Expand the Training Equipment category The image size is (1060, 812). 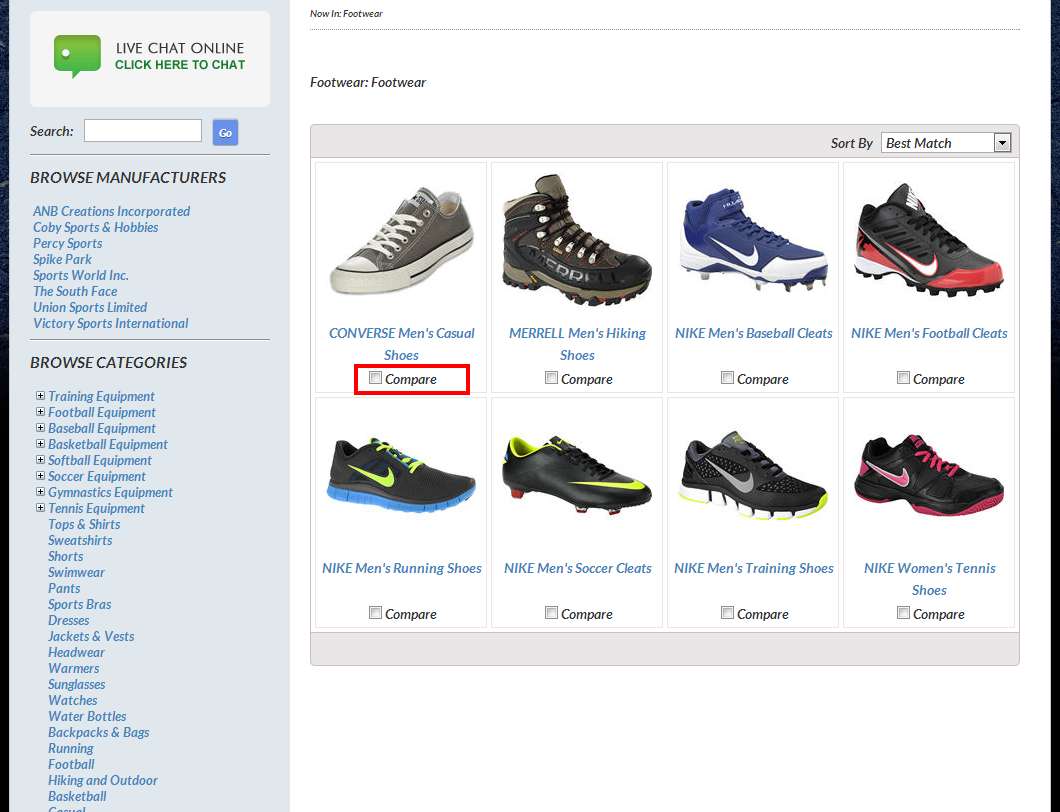(40, 396)
